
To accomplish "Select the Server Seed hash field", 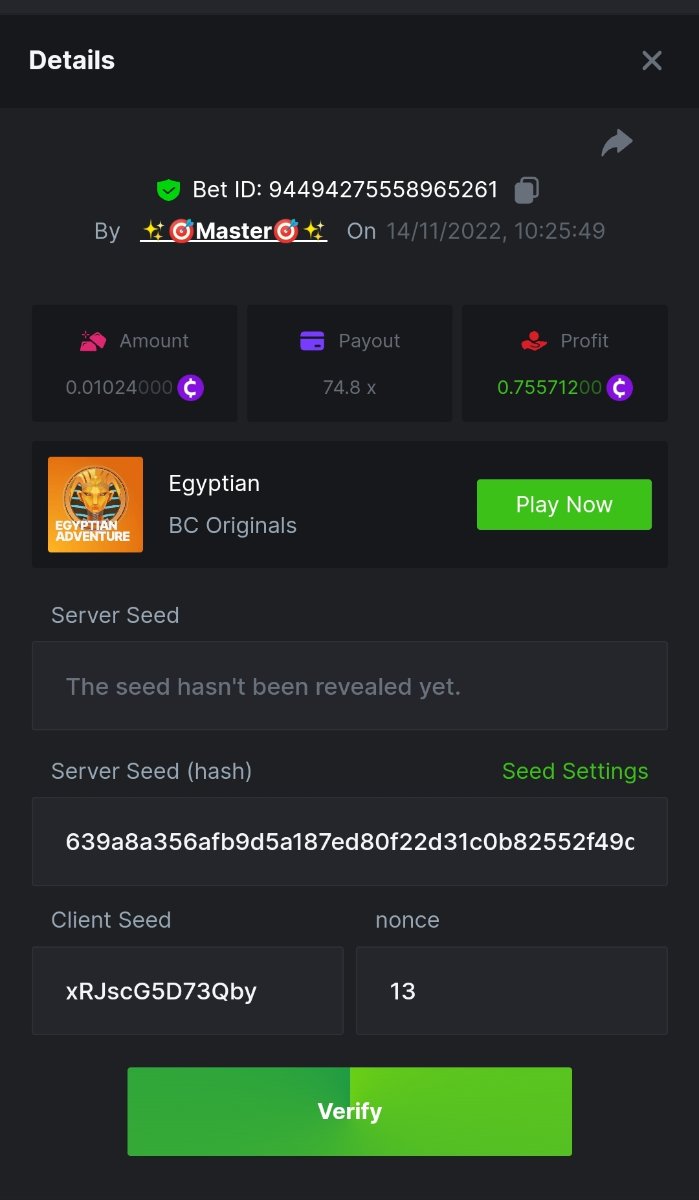I will coord(350,841).
